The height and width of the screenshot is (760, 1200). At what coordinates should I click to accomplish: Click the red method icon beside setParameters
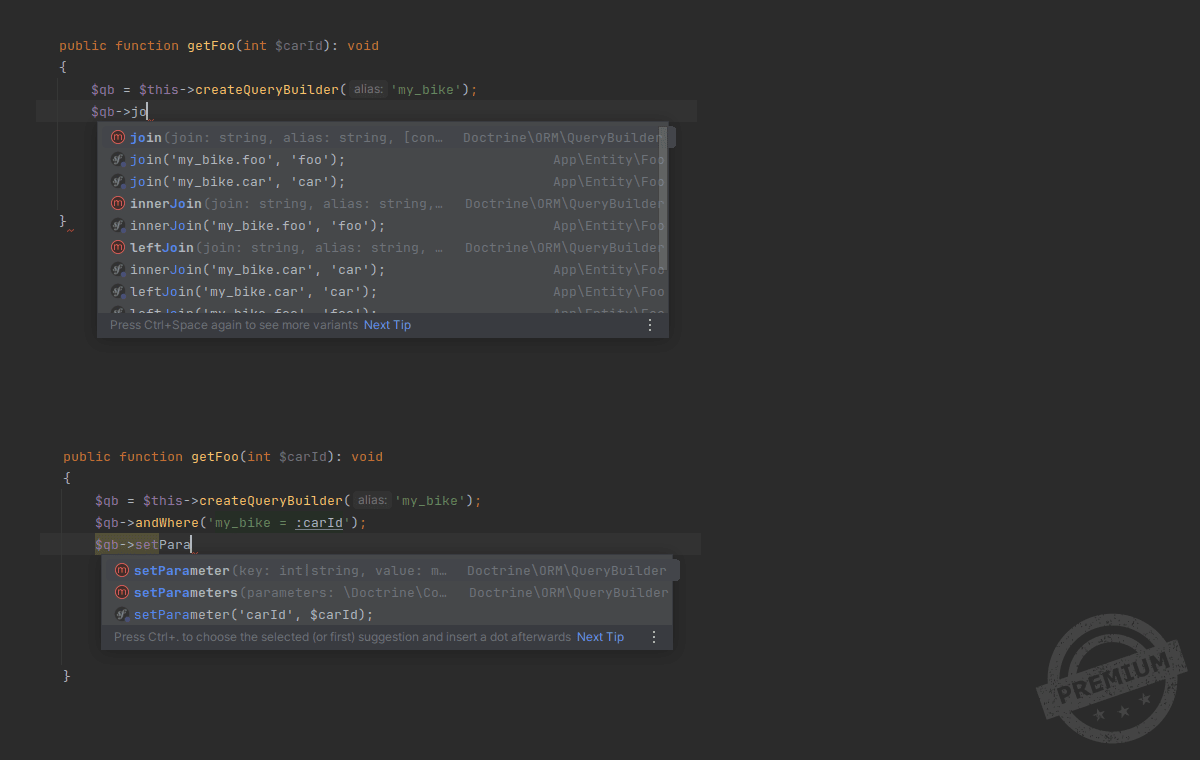pos(122,593)
